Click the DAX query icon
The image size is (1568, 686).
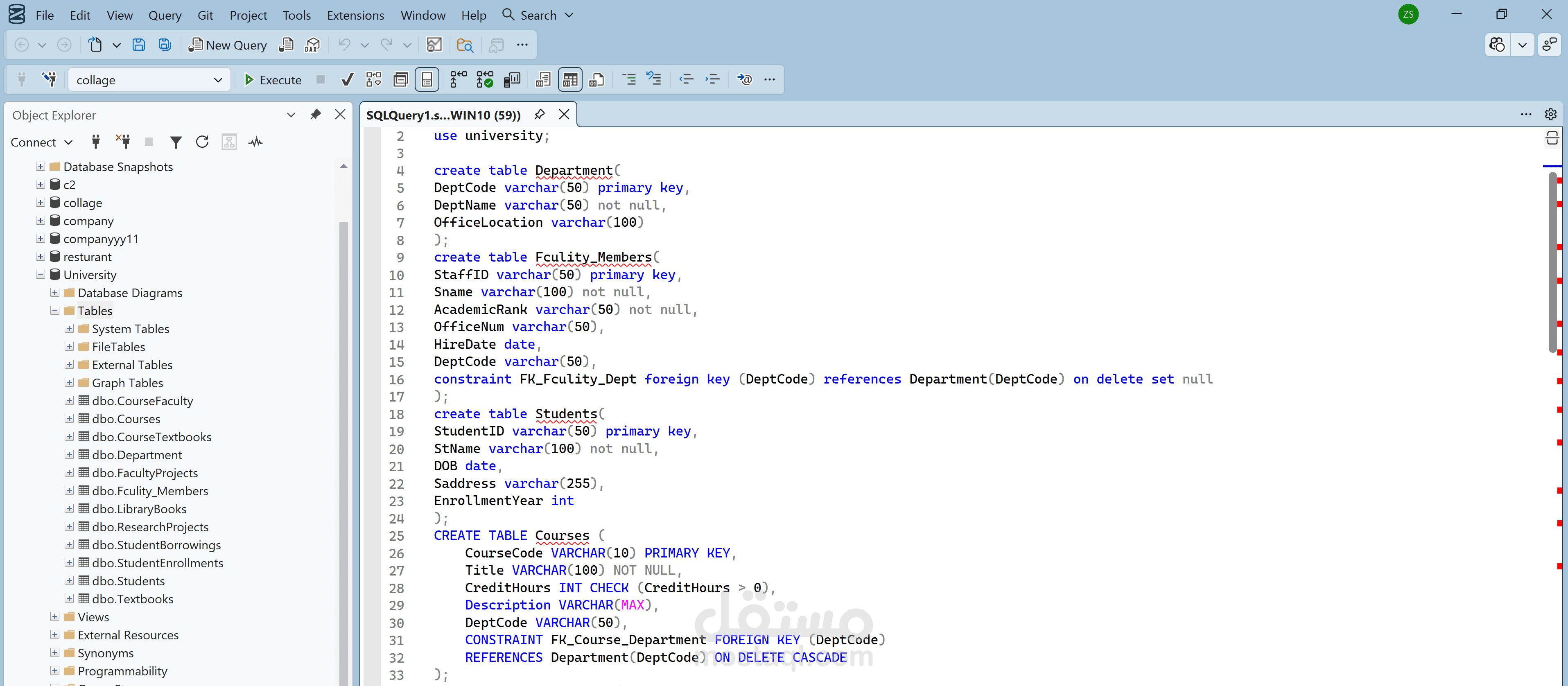coord(312,45)
